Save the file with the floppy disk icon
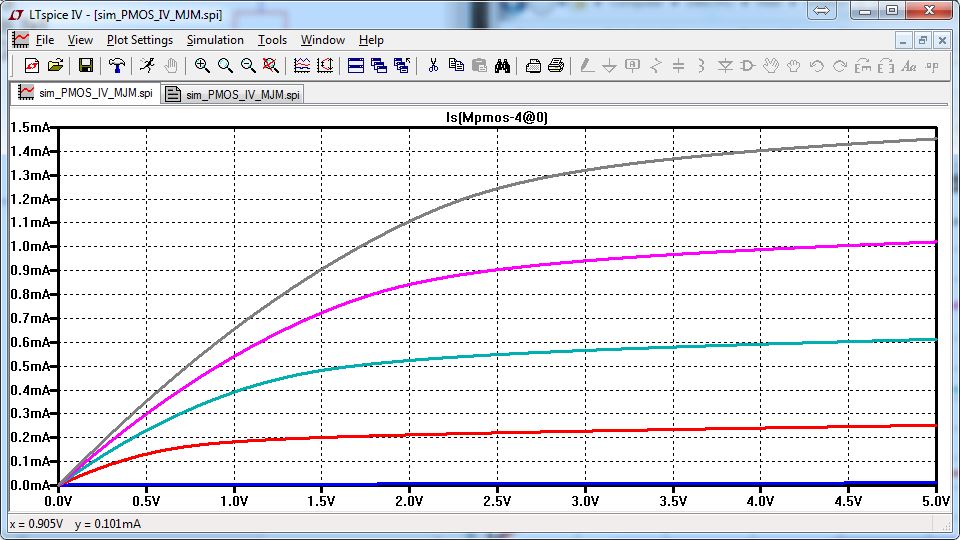This screenshot has width=960, height=540. click(86, 66)
